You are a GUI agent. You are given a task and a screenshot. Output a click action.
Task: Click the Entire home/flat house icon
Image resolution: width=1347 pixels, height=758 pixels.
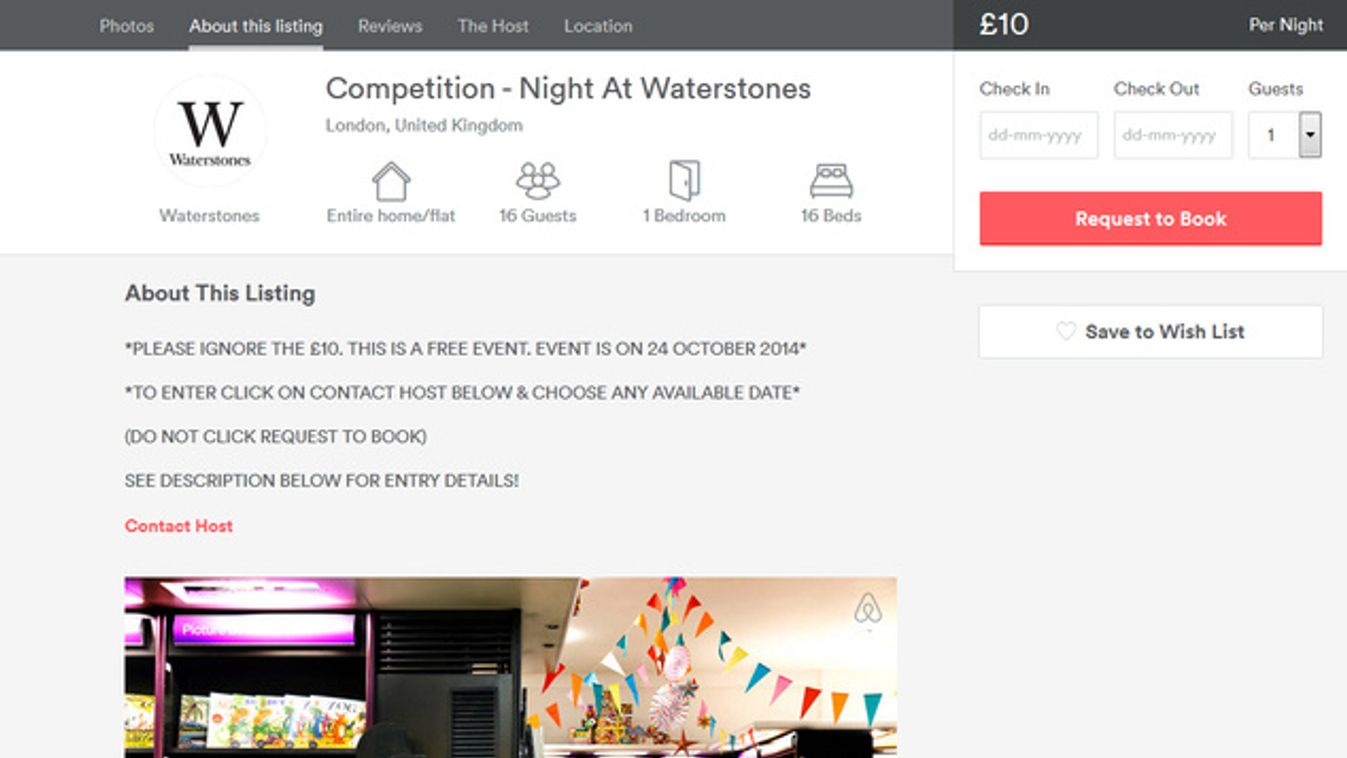(391, 182)
